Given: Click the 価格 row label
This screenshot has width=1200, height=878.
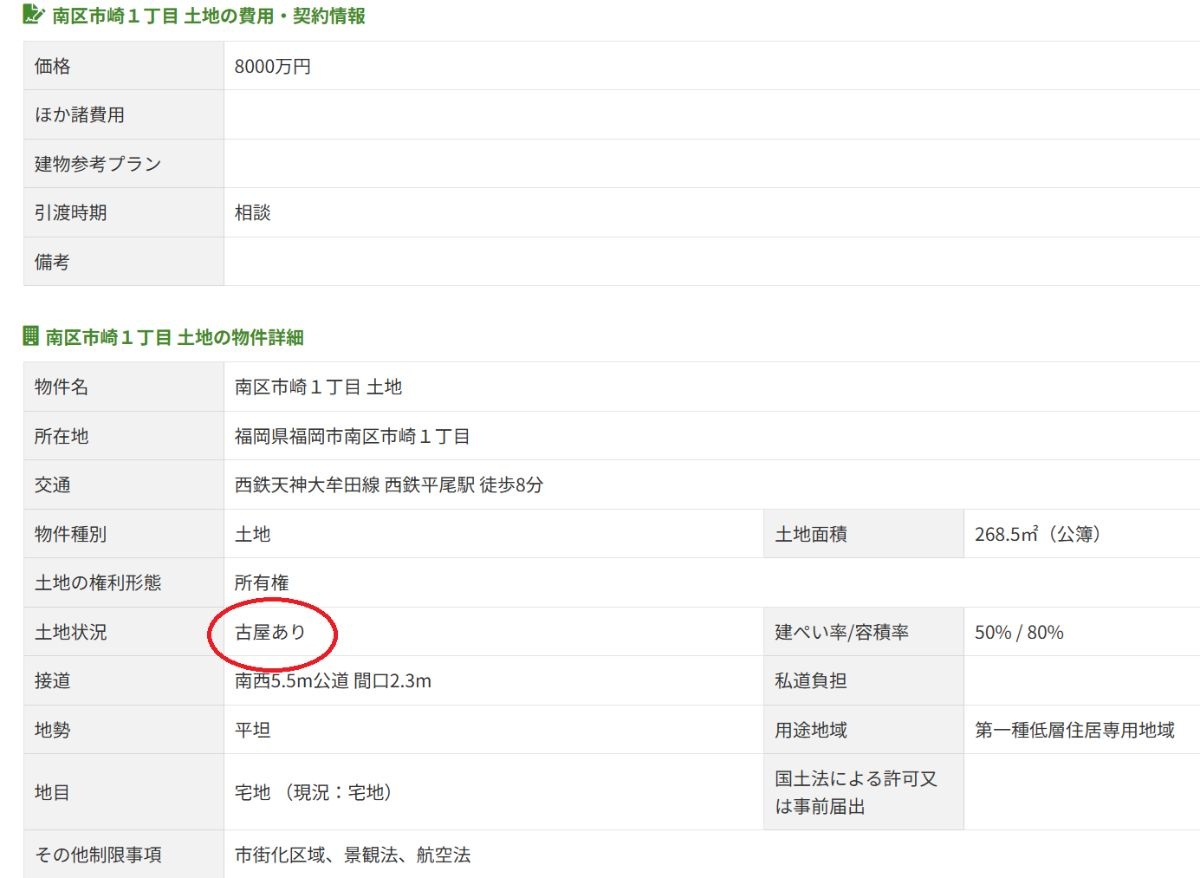Looking at the screenshot, I should tap(53, 67).
